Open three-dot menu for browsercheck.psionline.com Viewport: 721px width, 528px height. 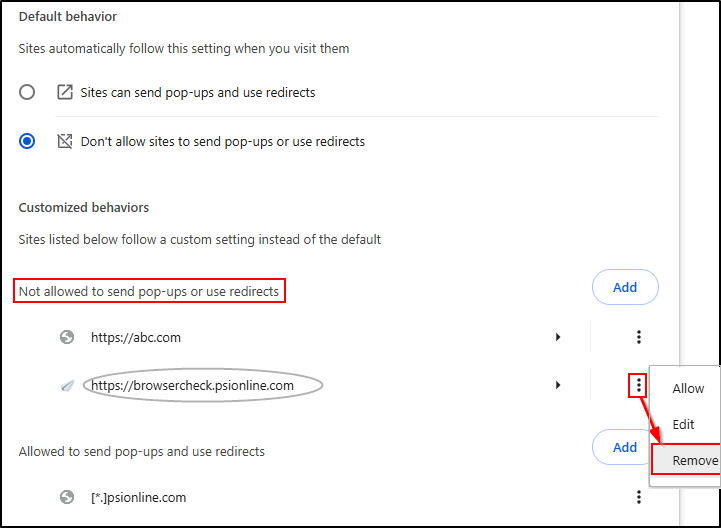[639, 385]
